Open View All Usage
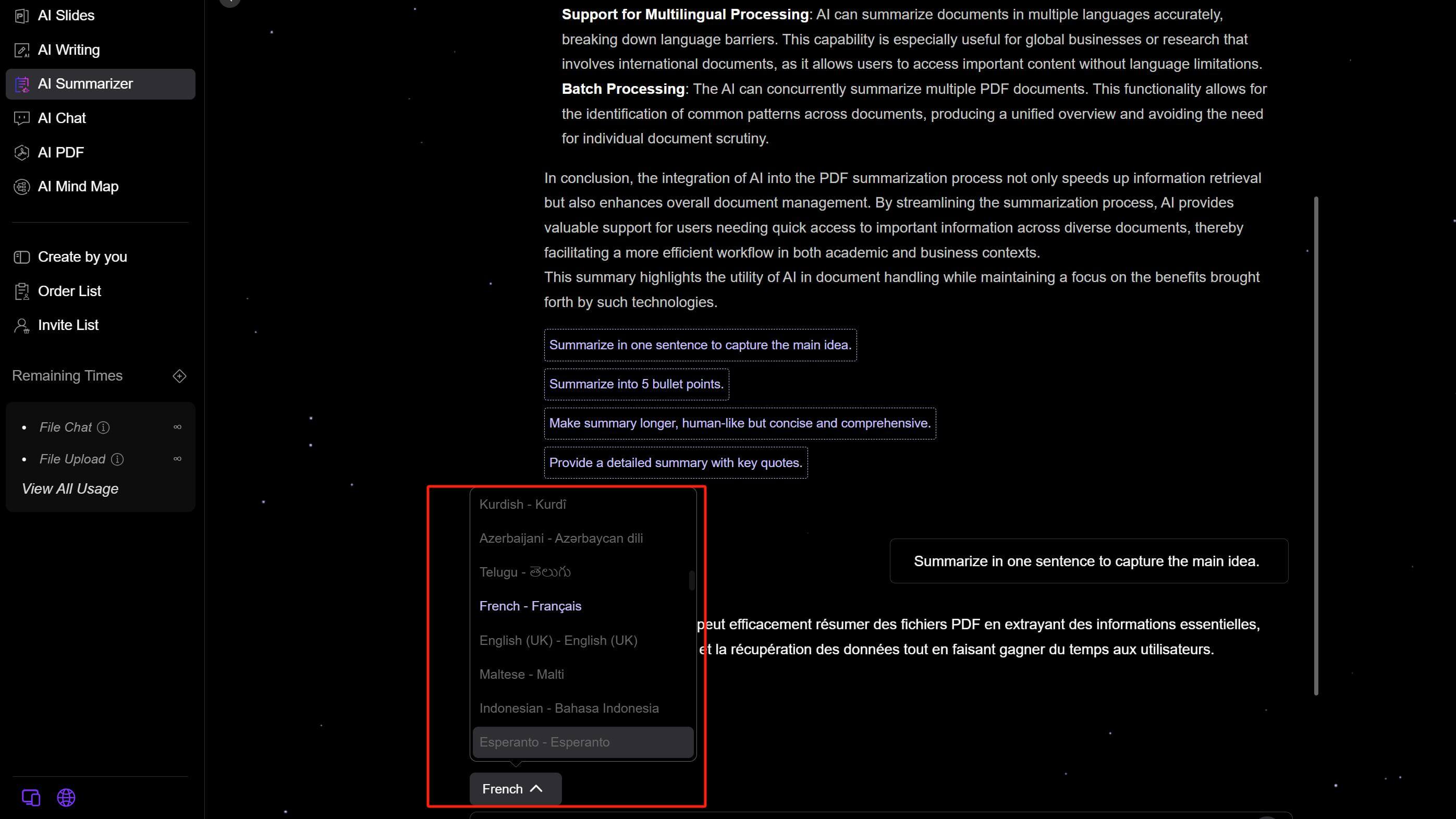The height and width of the screenshot is (819, 1456). (70, 489)
